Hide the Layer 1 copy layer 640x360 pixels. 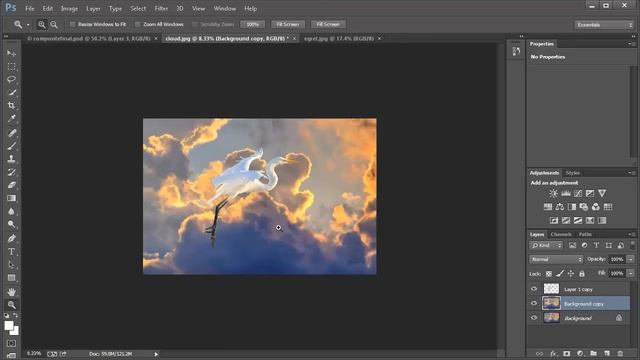click(x=534, y=289)
